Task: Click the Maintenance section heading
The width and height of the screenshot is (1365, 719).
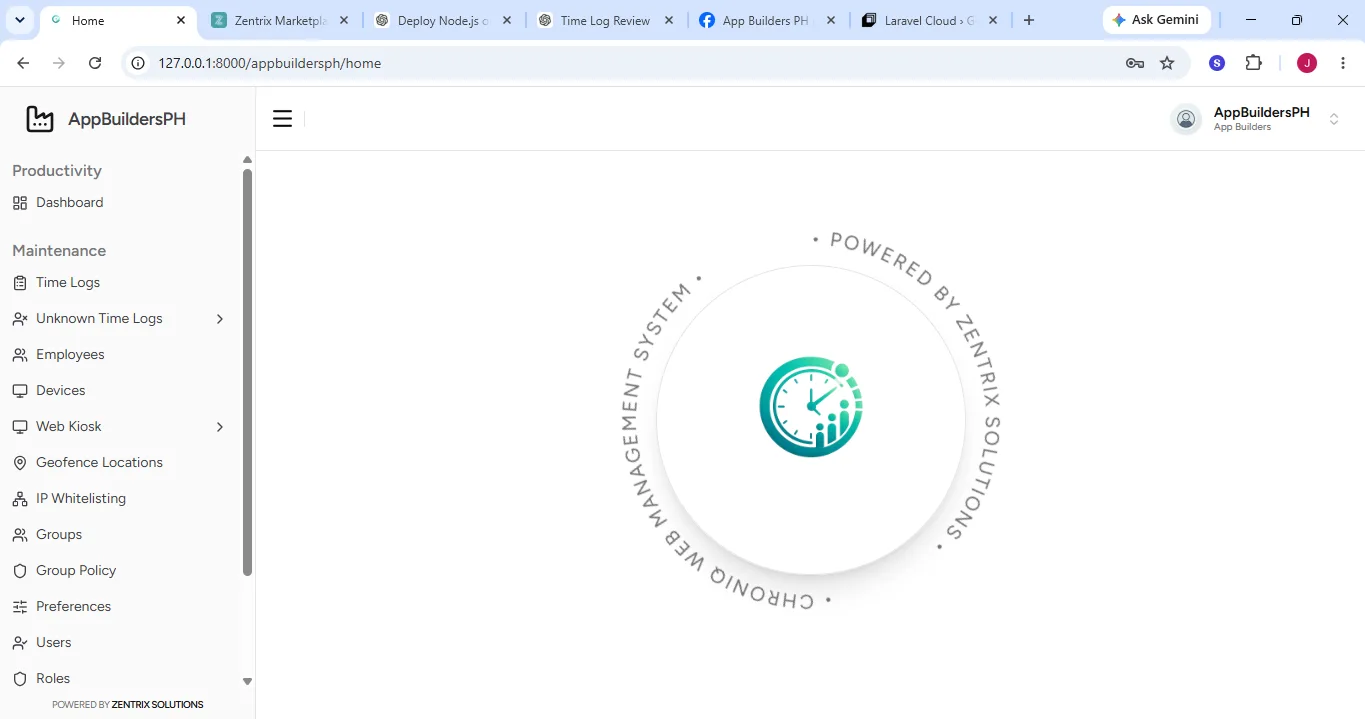Action: 59,251
